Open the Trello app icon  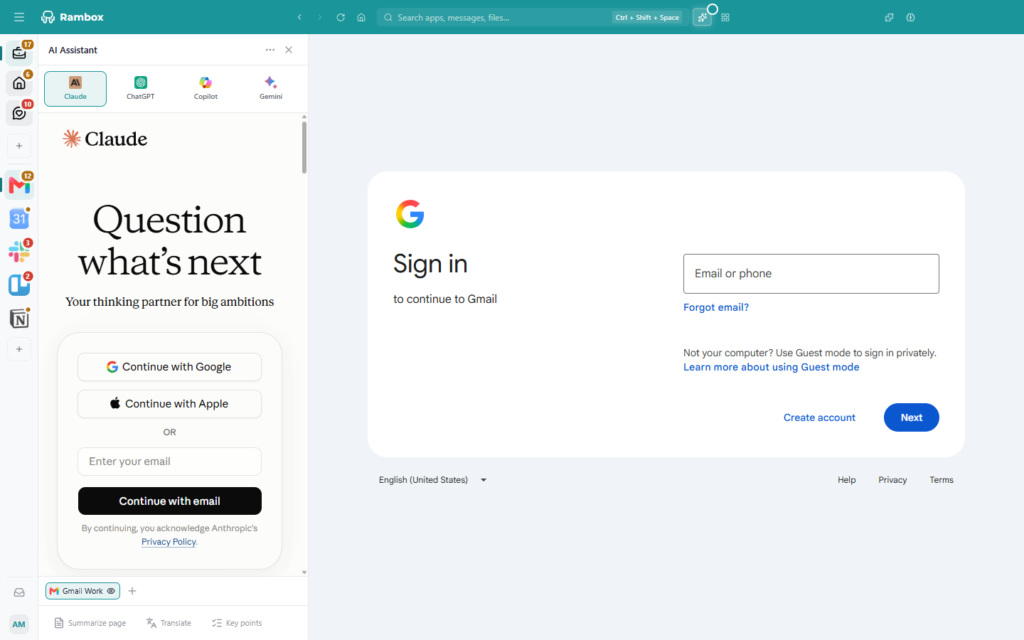tap(19, 285)
